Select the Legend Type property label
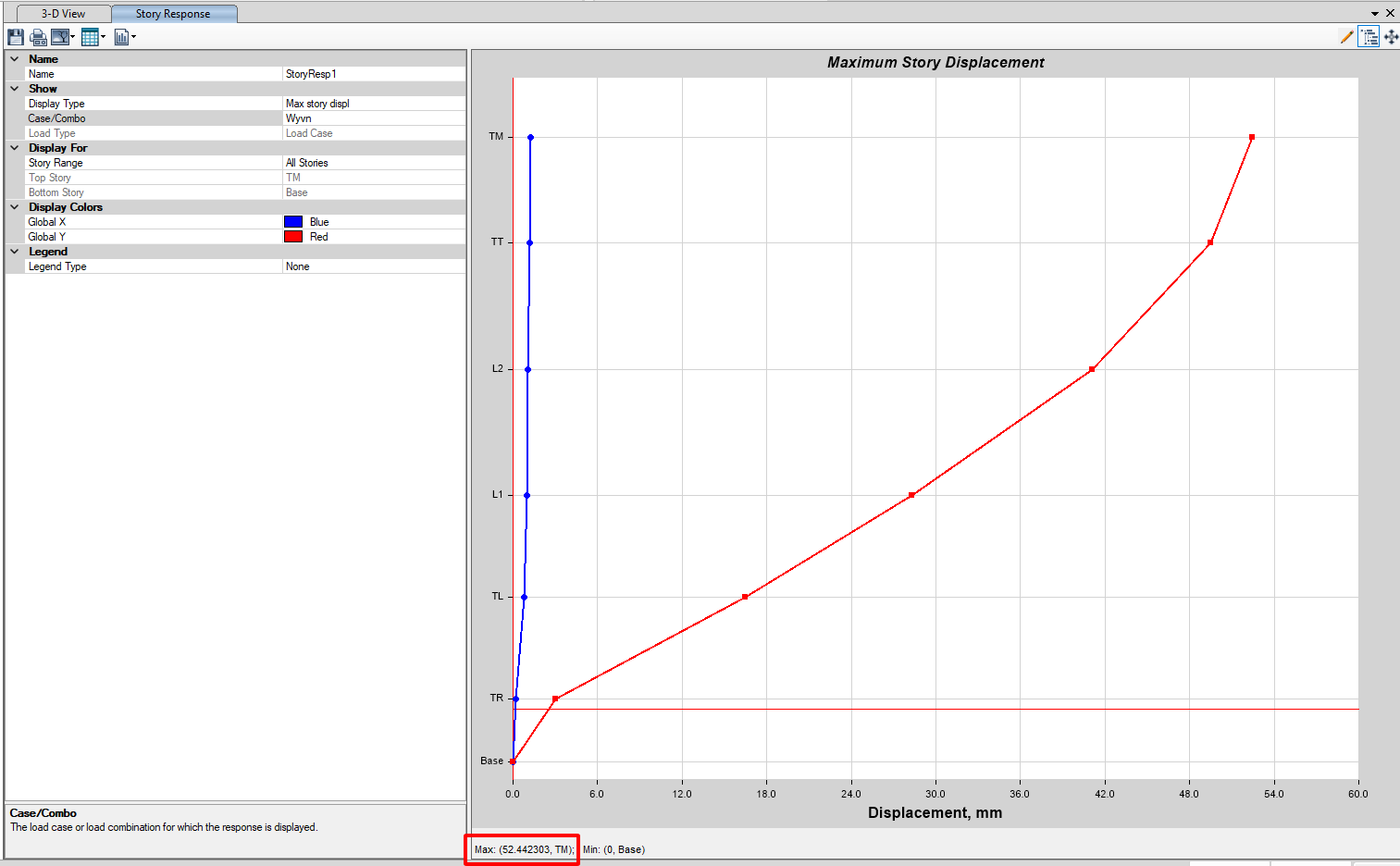The image size is (1400, 866). coord(57,266)
